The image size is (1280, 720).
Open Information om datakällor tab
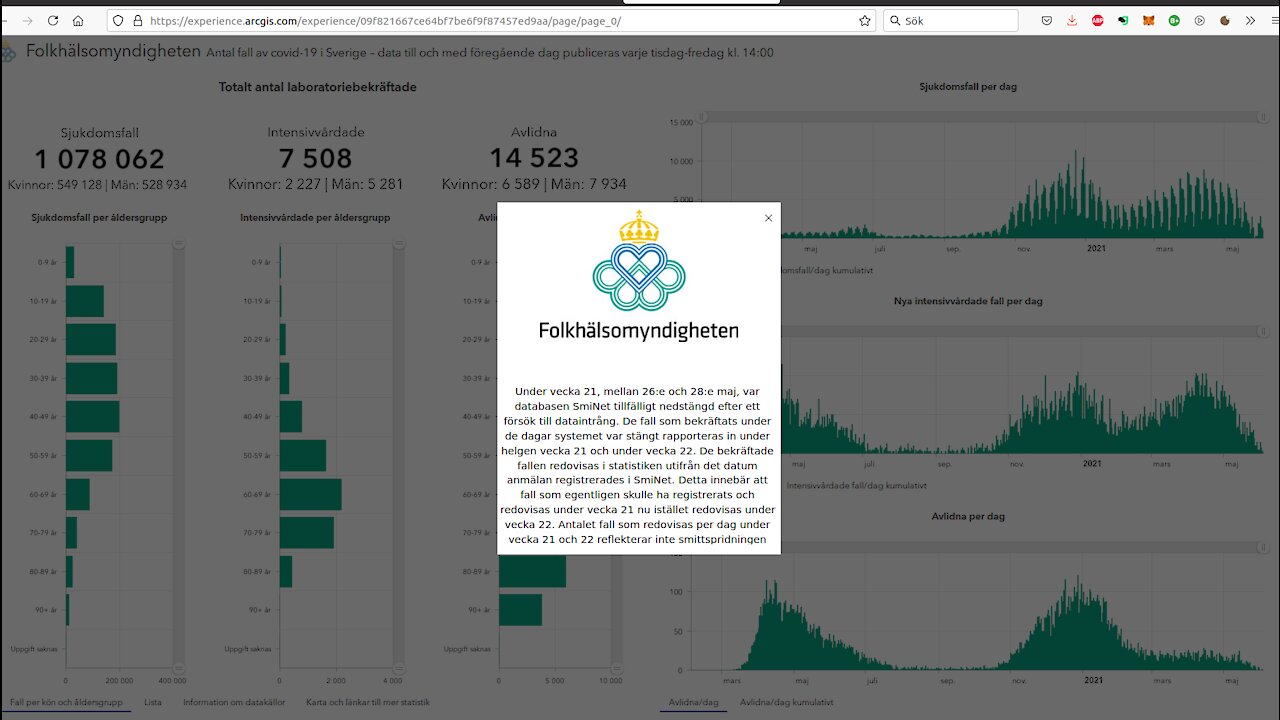point(234,702)
